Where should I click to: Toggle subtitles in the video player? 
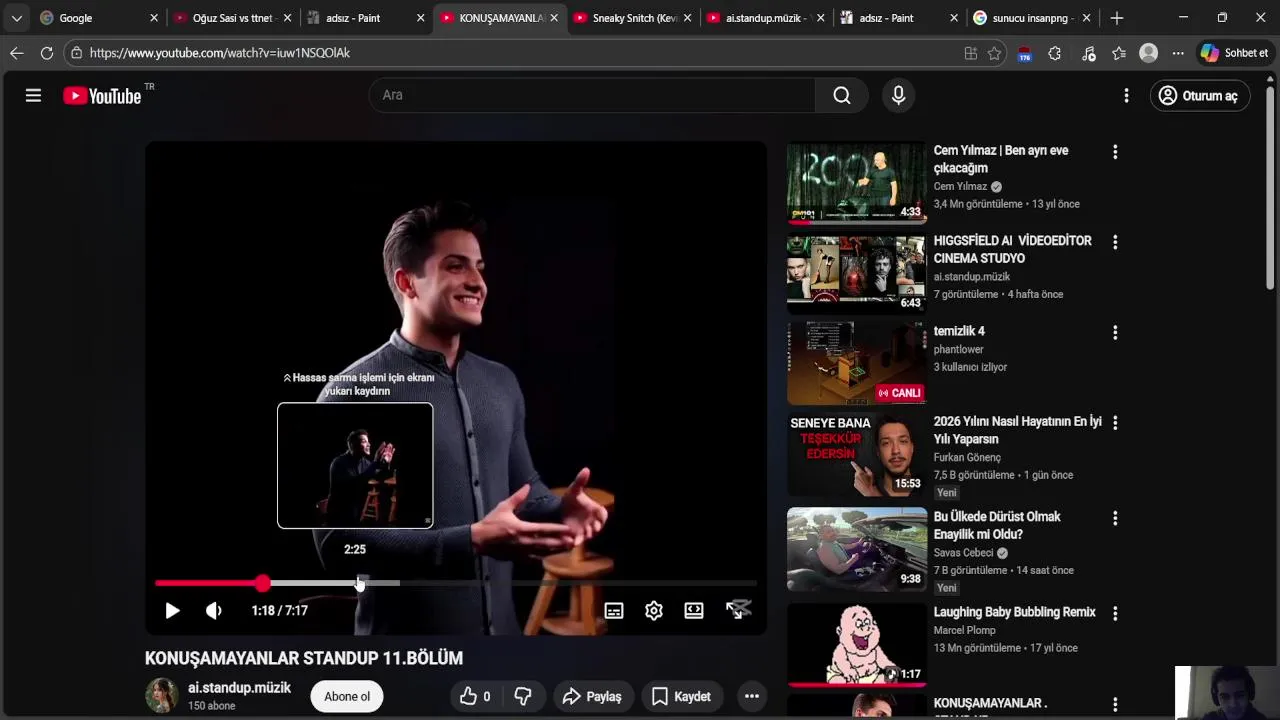coord(614,611)
